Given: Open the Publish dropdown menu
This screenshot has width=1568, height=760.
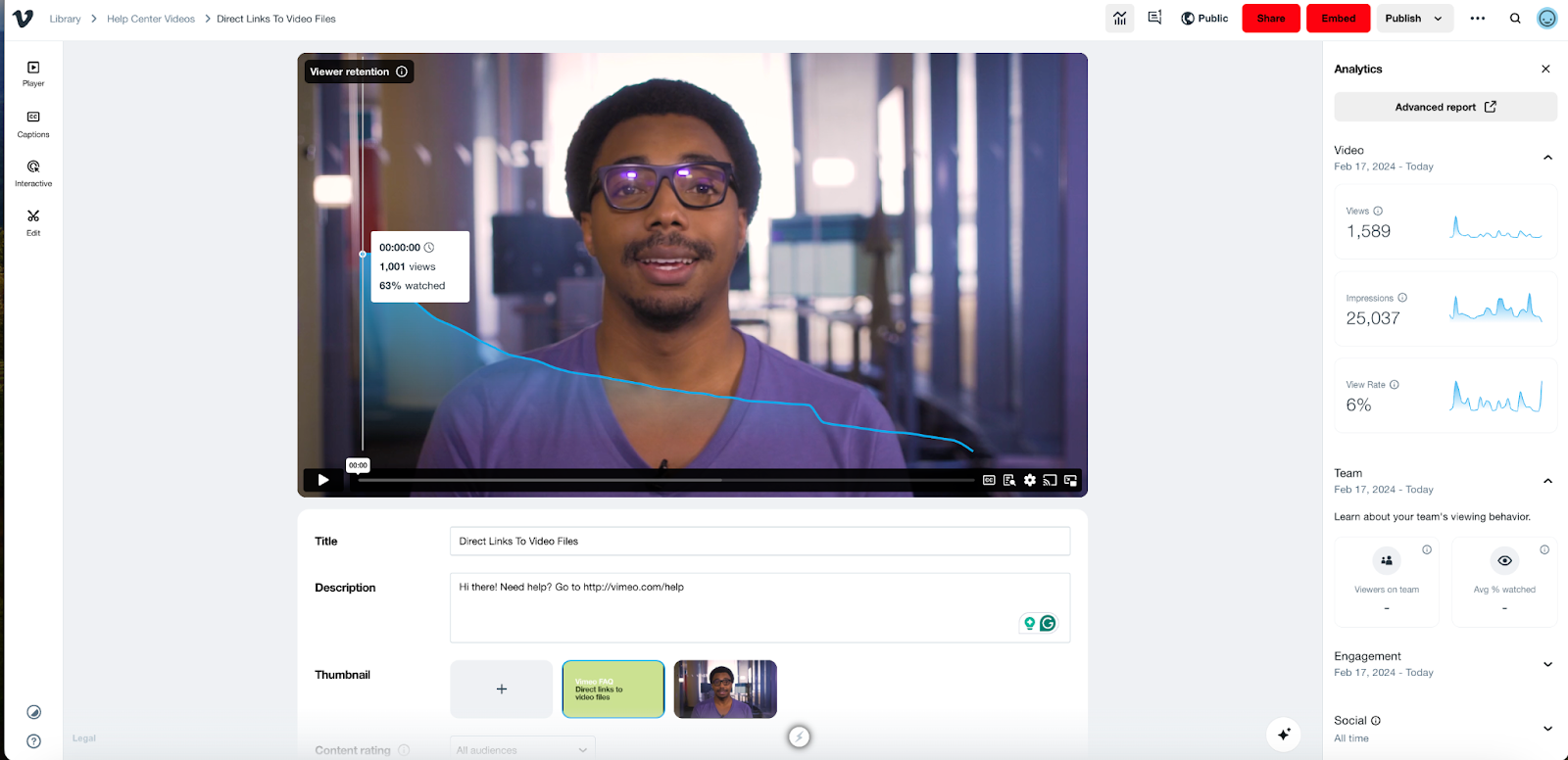Looking at the screenshot, I should click(1412, 19).
